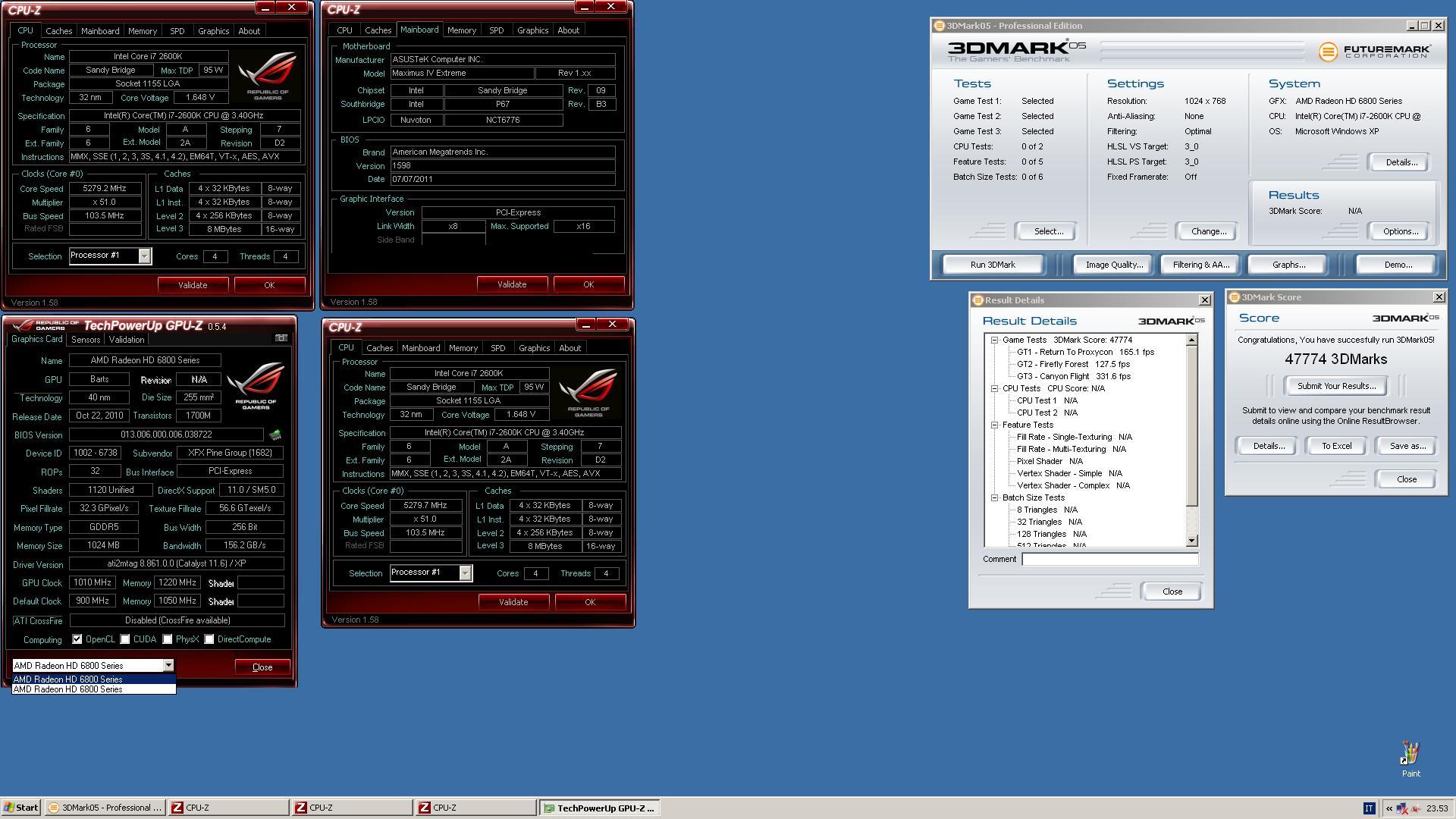Screen dimensions: 1456x819
Task: Click Close button in GPU-Z
Action: coord(262,667)
